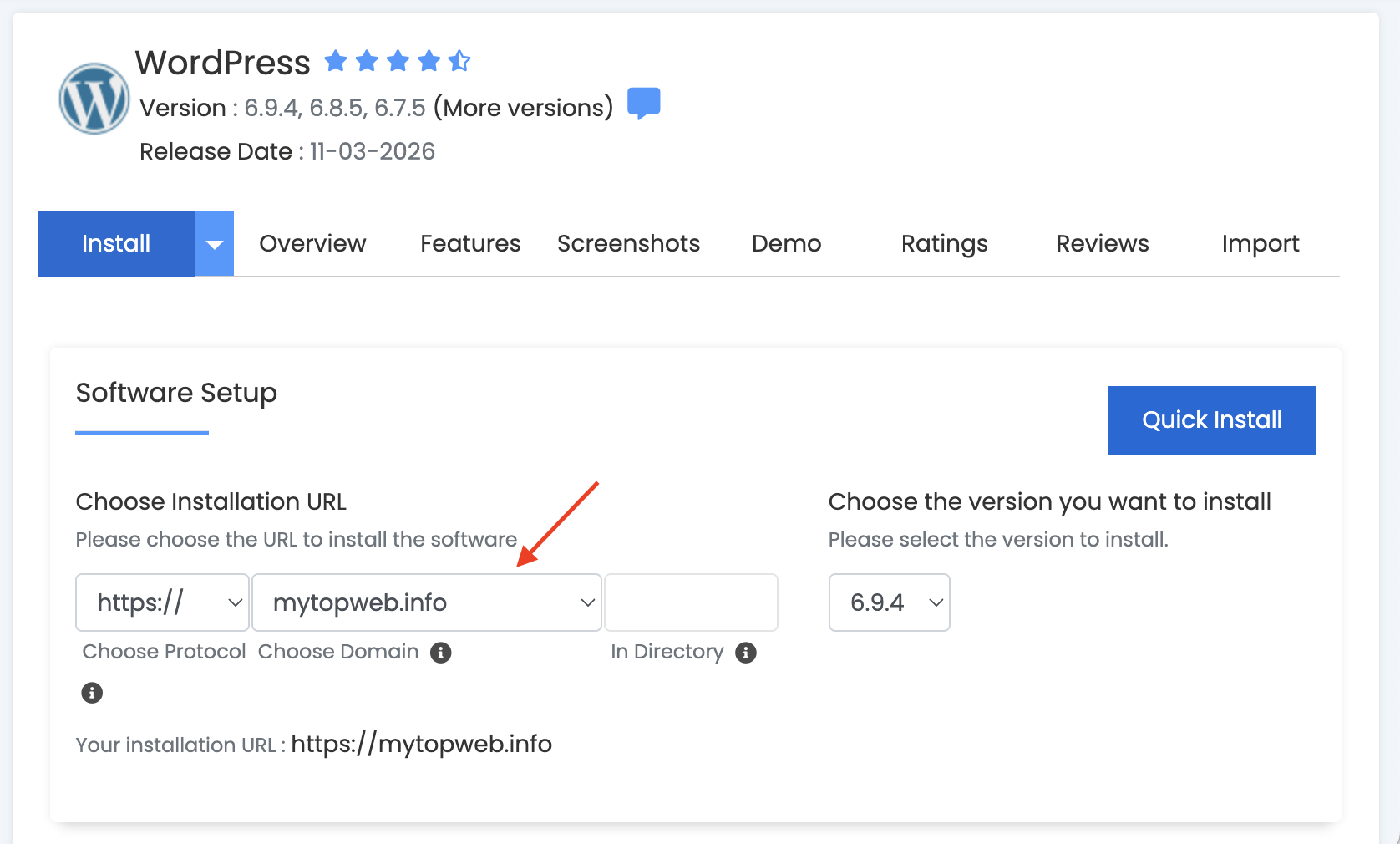The image size is (1400, 844).
Task: Click 'Please select the version to install.' text
Action: pos(998,539)
